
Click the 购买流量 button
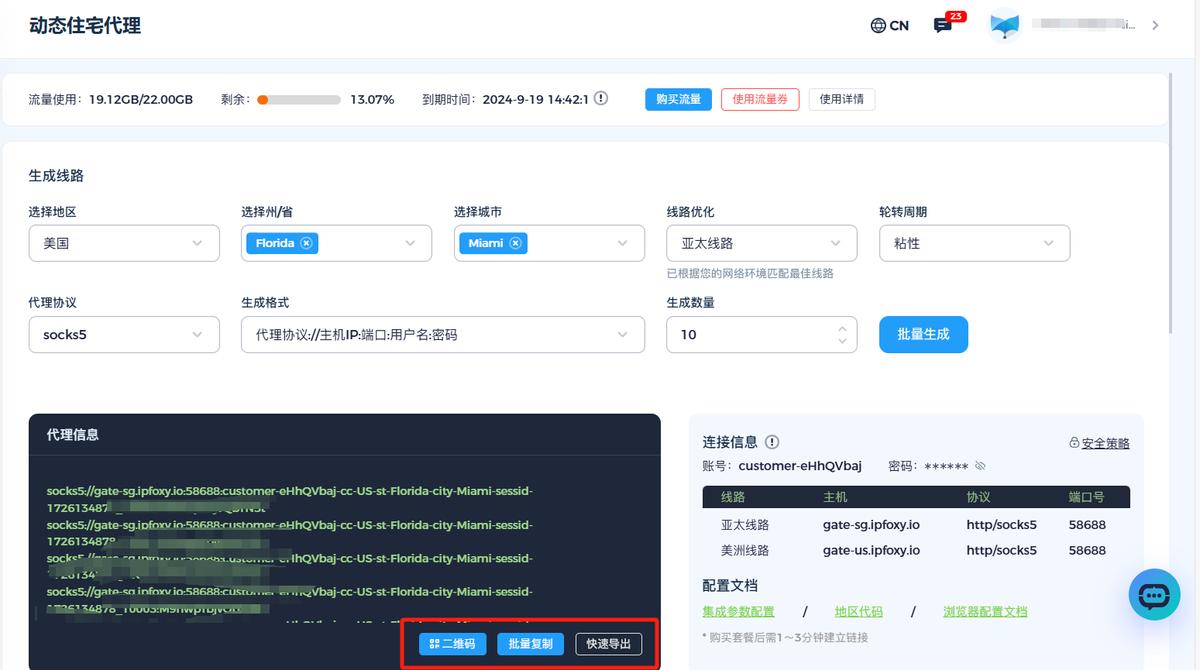pyautogui.click(x=678, y=99)
